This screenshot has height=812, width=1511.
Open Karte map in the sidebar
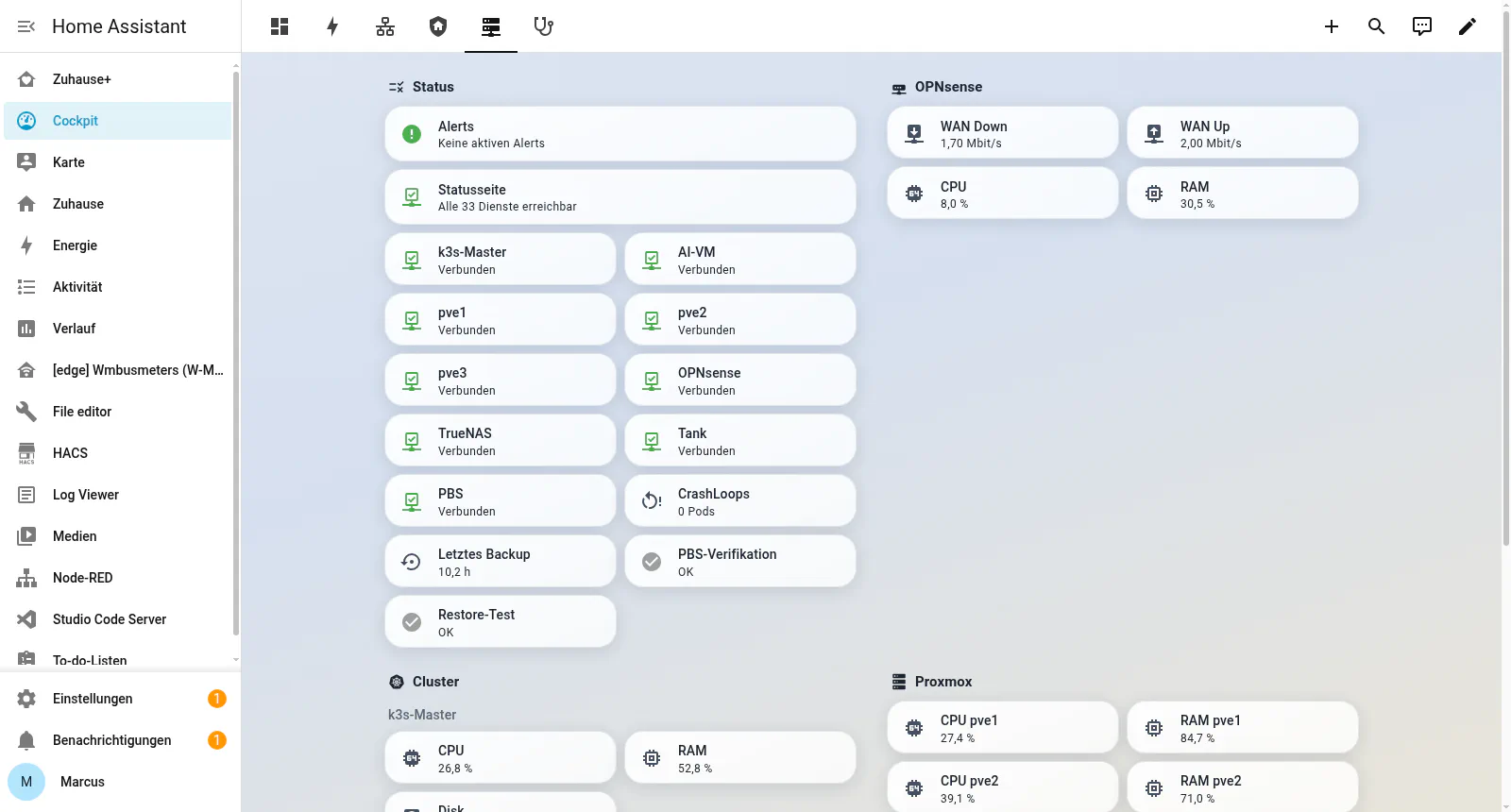pos(117,162)
